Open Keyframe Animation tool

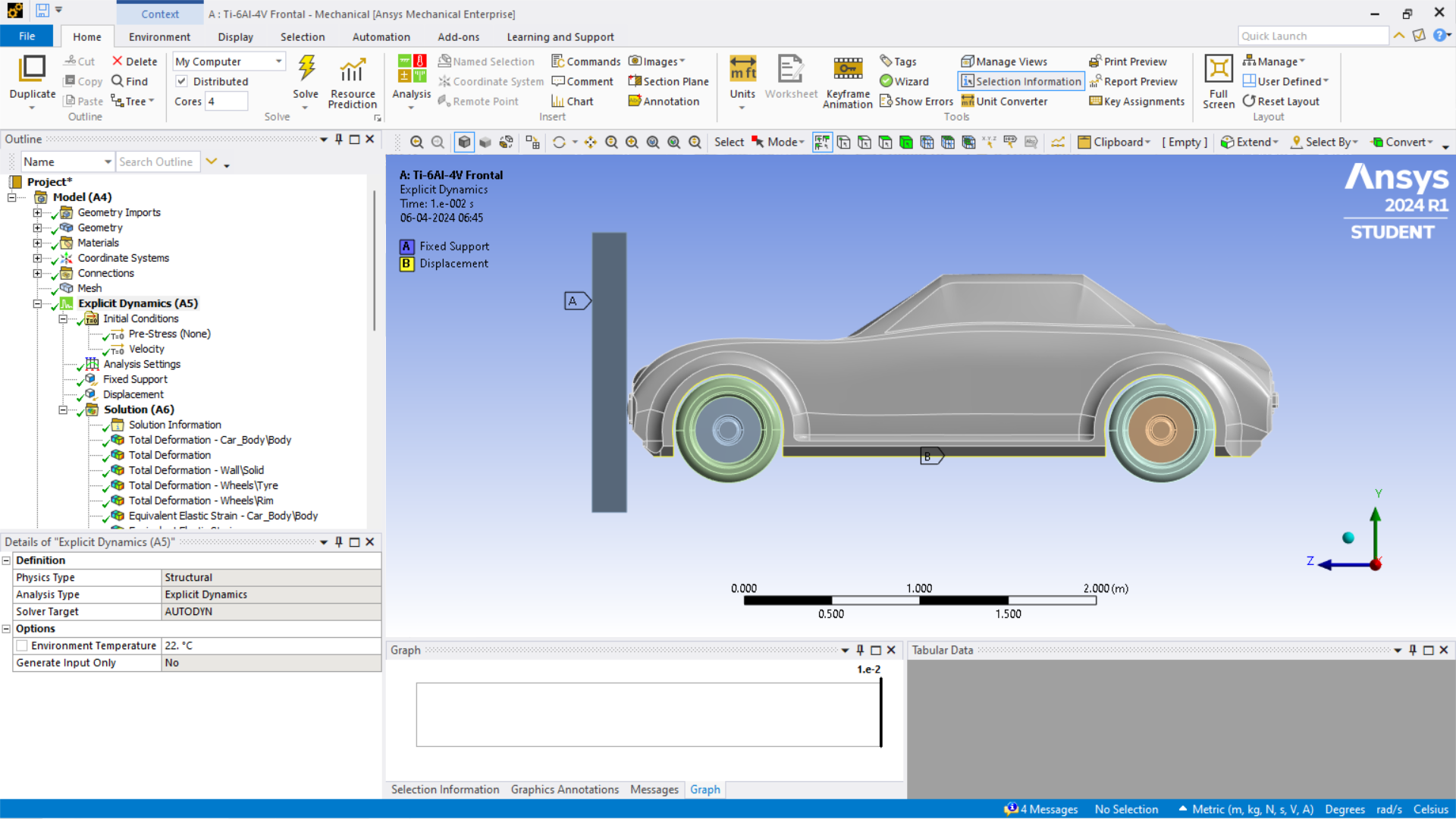click(x=848, y=82)
